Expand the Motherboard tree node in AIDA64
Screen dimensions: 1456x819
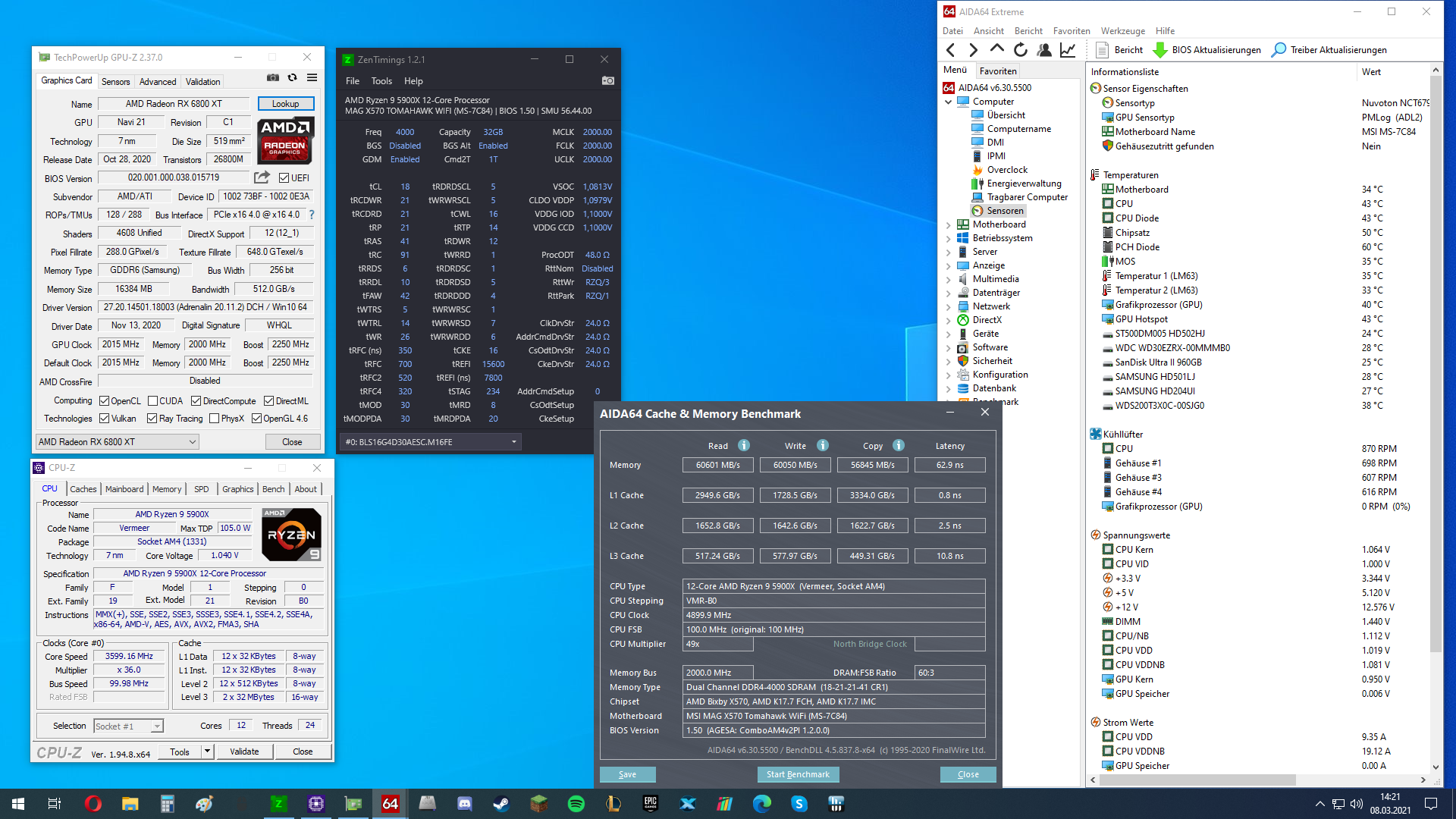coord(948,224)
